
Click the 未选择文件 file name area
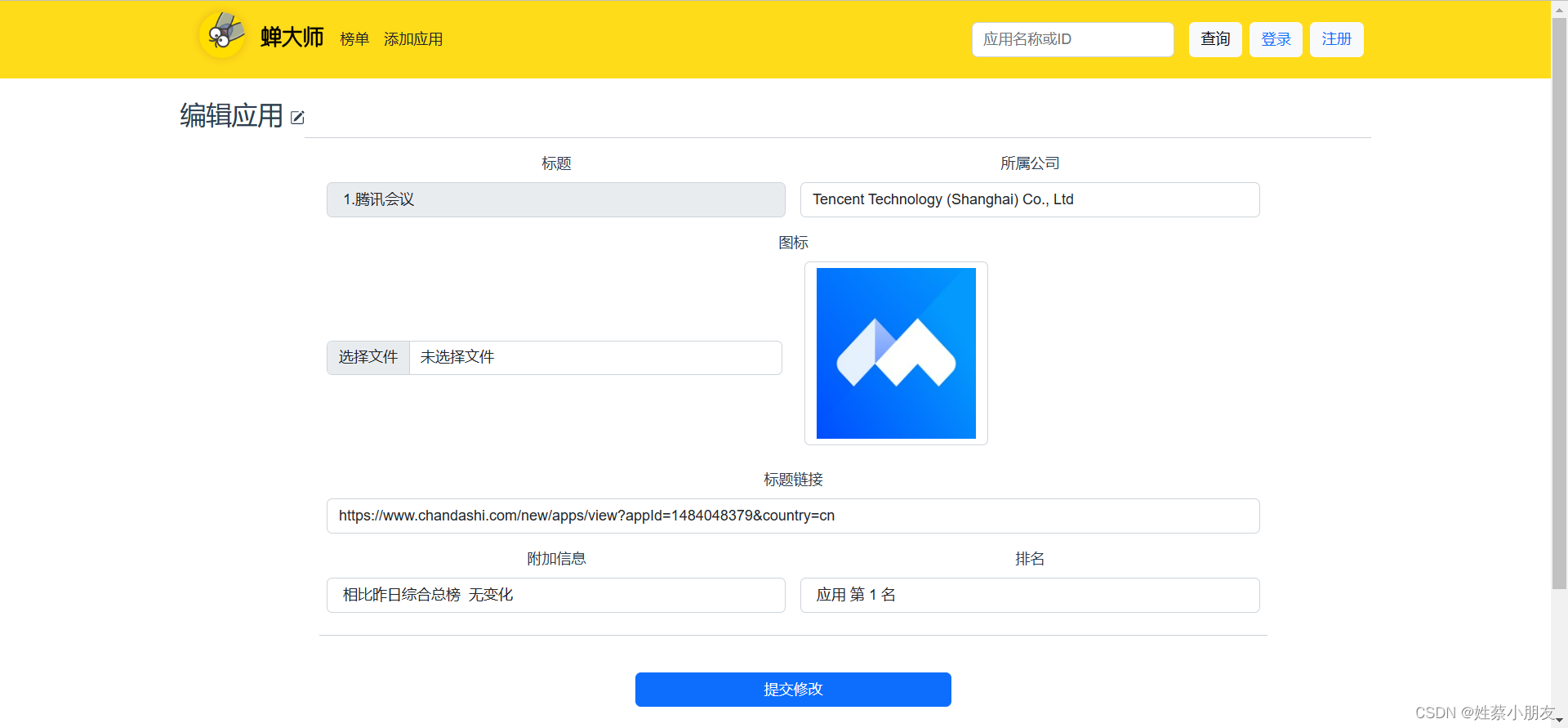(x=595, y=357)
